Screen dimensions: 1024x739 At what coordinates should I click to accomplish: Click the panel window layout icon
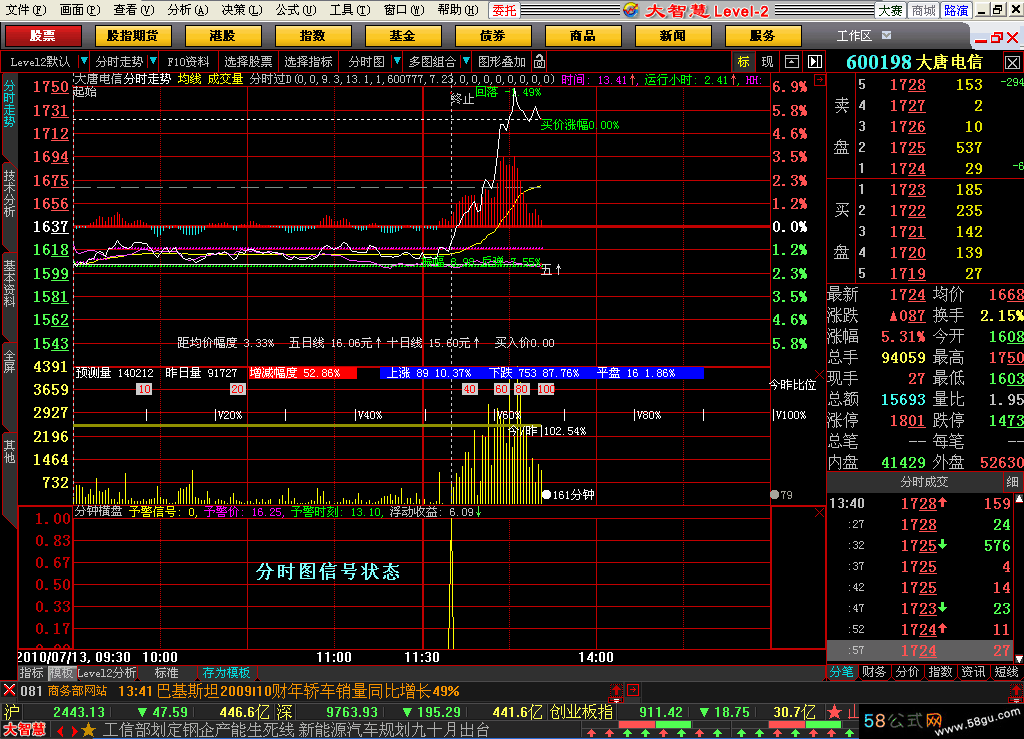pos(792,61)
